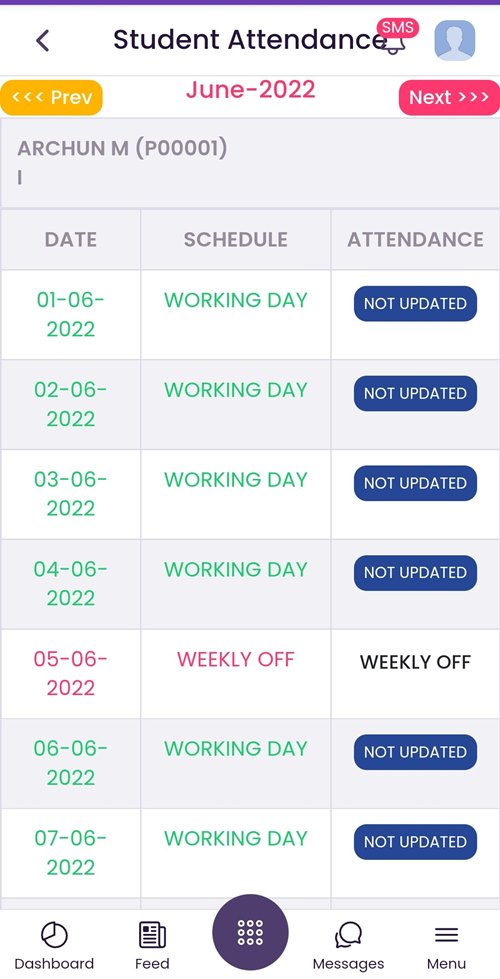Select NOT UPDATED badge for 06-06-2022

tap(415, 752)
